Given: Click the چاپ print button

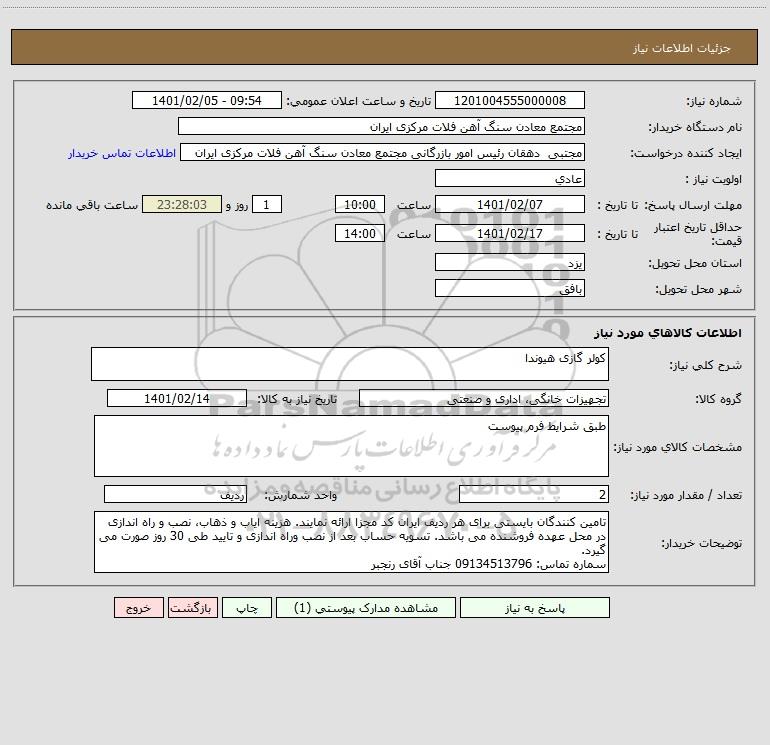Looking at the screenshot, I should [247, 607].
